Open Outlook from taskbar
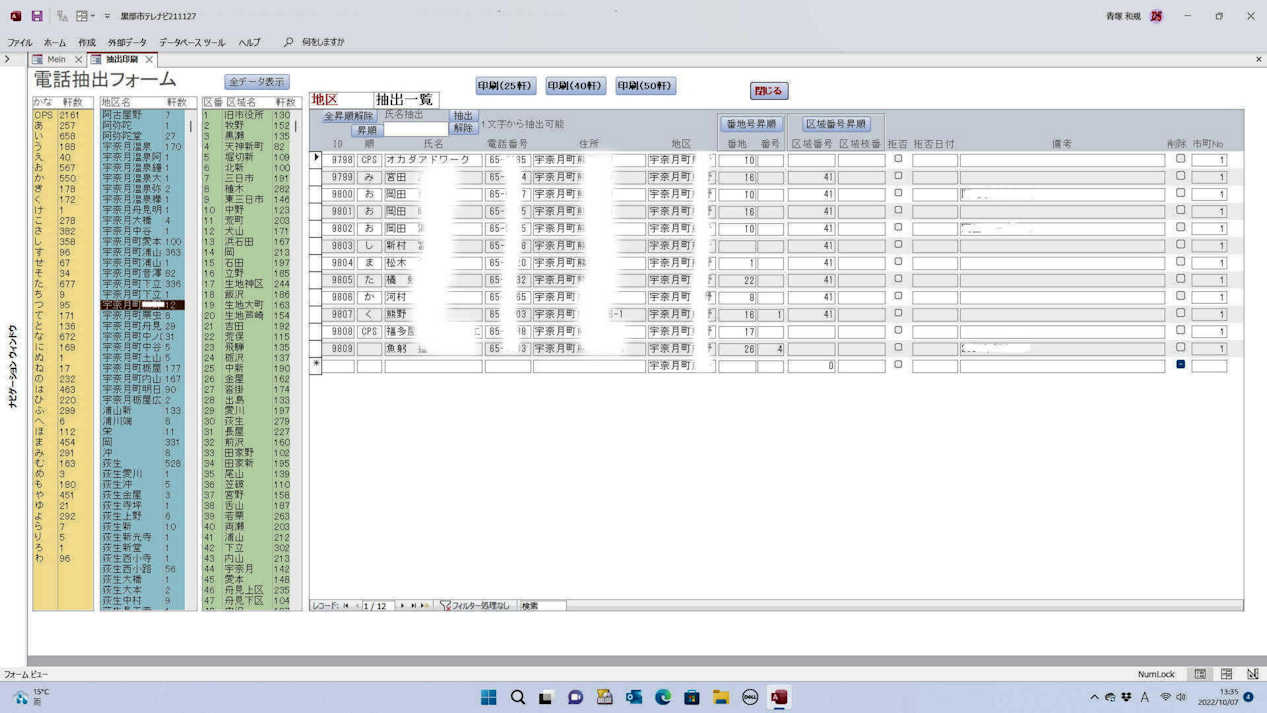Screen dimensions: 1267x713 633,698
